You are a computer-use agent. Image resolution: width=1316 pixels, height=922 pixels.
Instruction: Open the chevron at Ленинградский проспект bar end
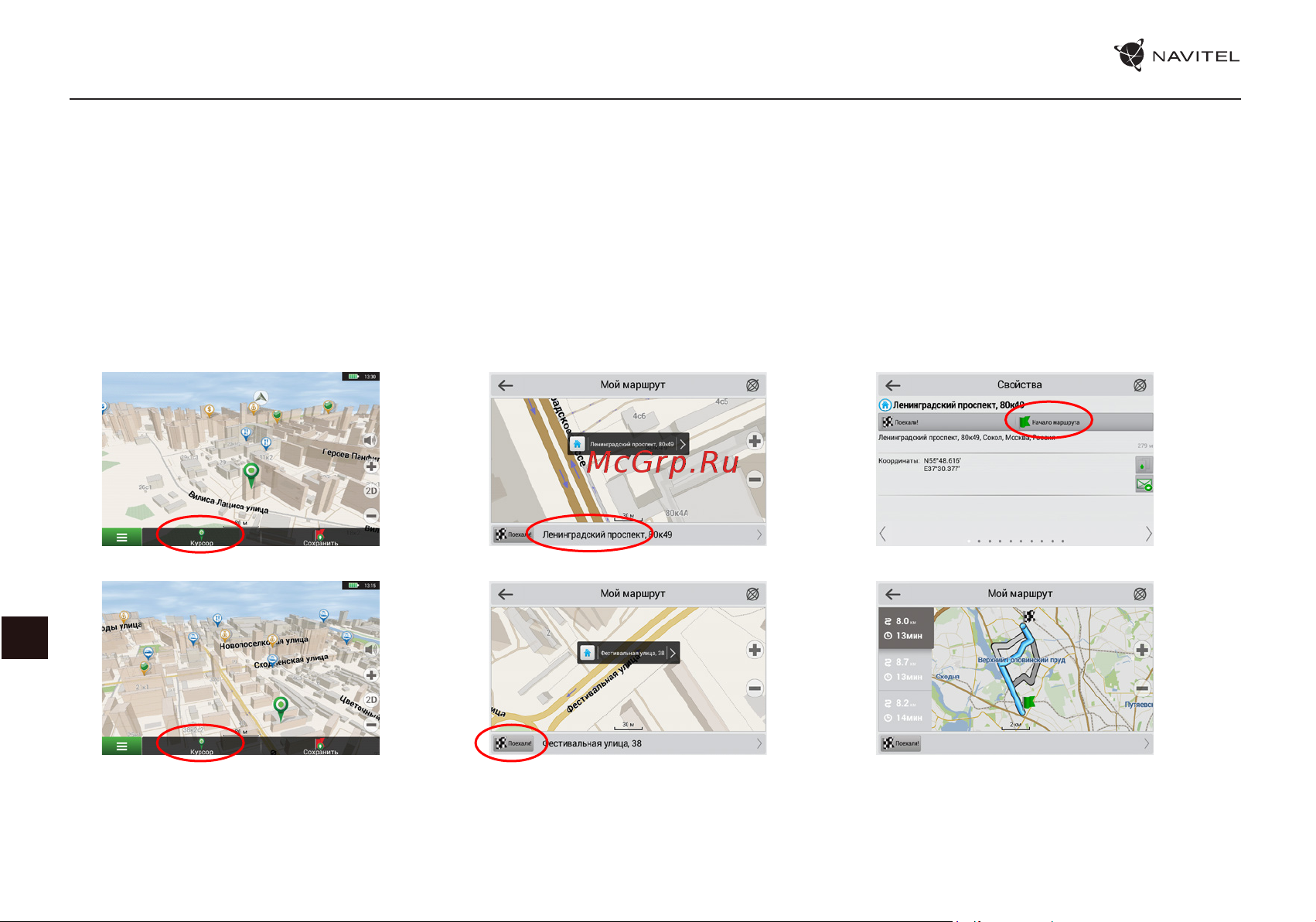(x=759, y=534)
